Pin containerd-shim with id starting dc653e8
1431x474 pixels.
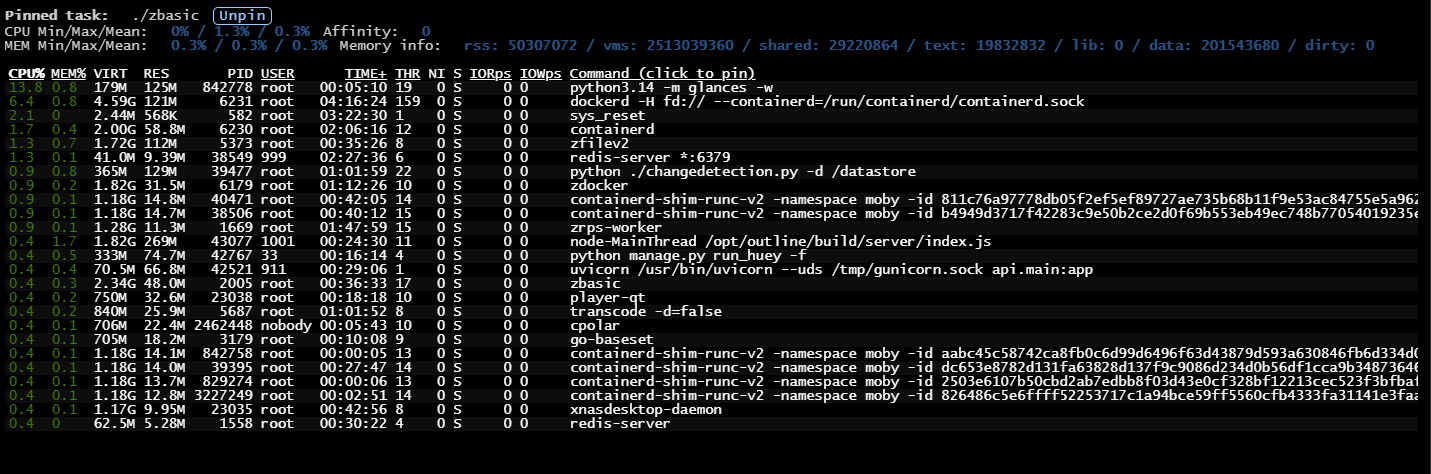(x=994, y=367)
